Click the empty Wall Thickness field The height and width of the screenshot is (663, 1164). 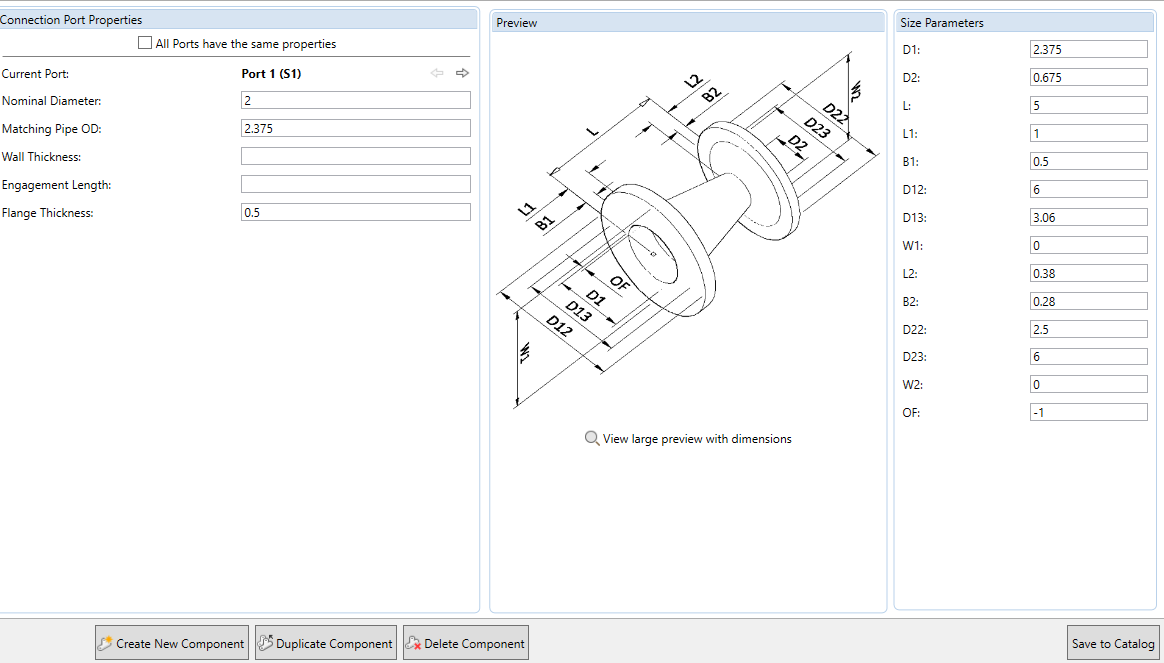click(355, 156)
